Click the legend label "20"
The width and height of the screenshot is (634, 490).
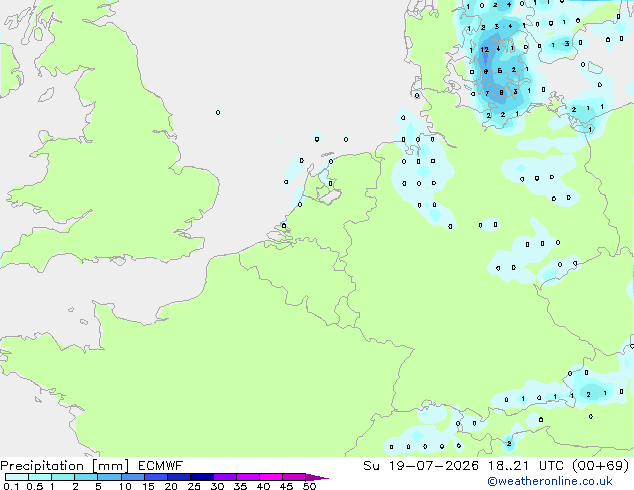171,486
